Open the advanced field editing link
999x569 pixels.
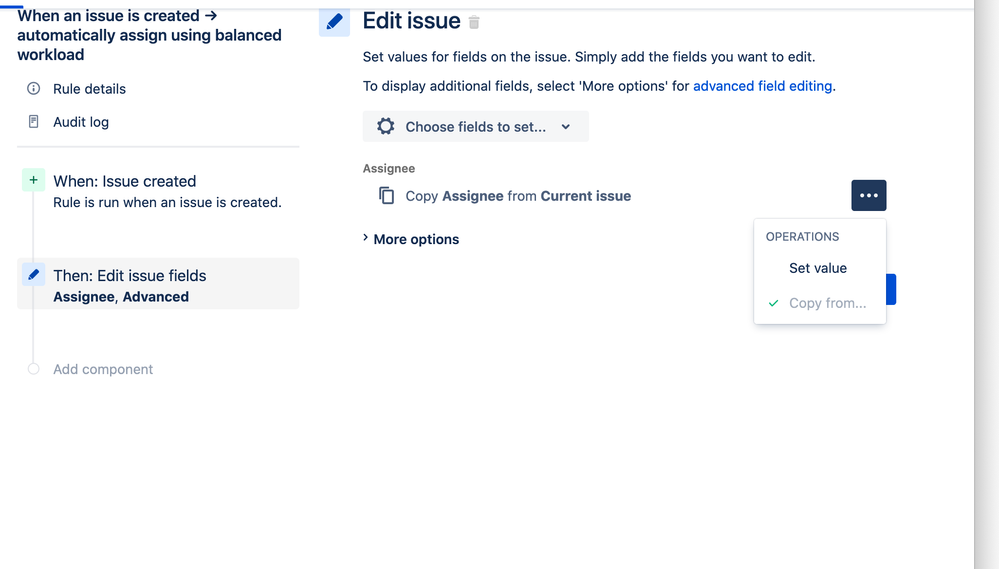(763, 86)
